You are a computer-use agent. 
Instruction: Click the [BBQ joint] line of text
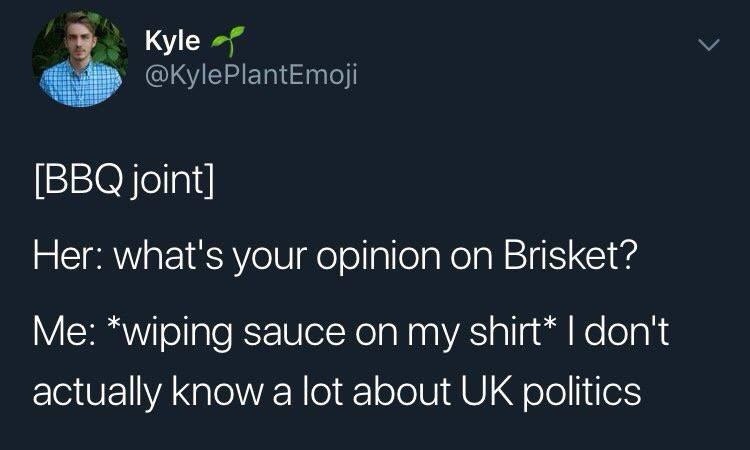[x=124, y=180]
